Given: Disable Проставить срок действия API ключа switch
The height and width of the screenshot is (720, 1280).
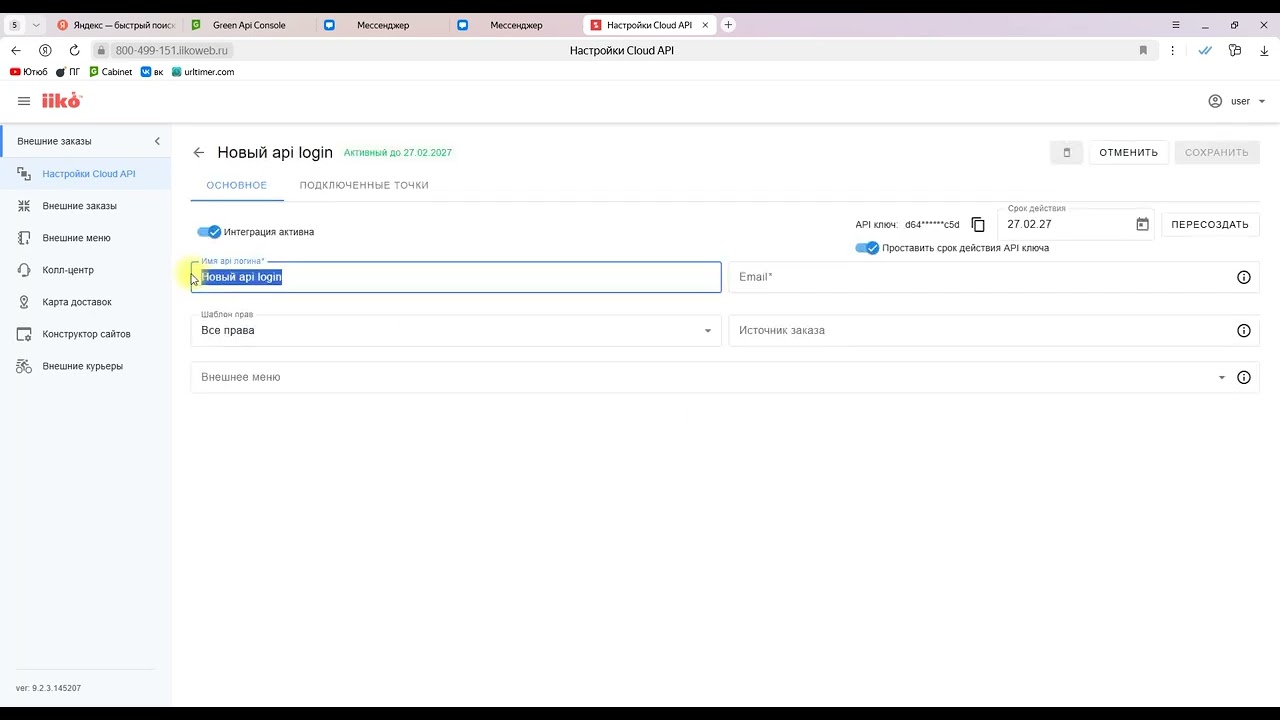Looking at the screenshot, I should pyautogui.click(x=867, y=248).
